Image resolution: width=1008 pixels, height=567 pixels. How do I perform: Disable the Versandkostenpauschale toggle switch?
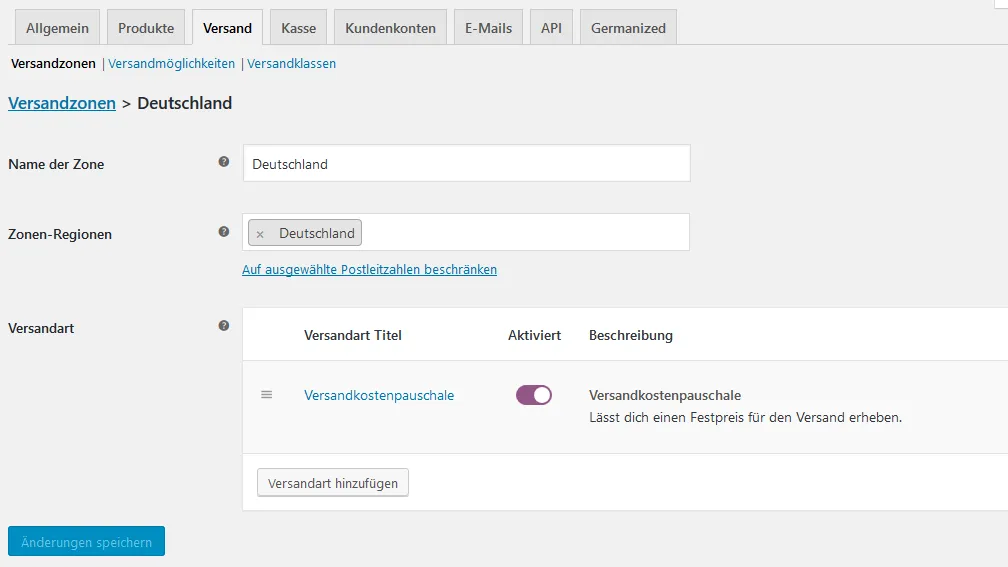point(534,395)
